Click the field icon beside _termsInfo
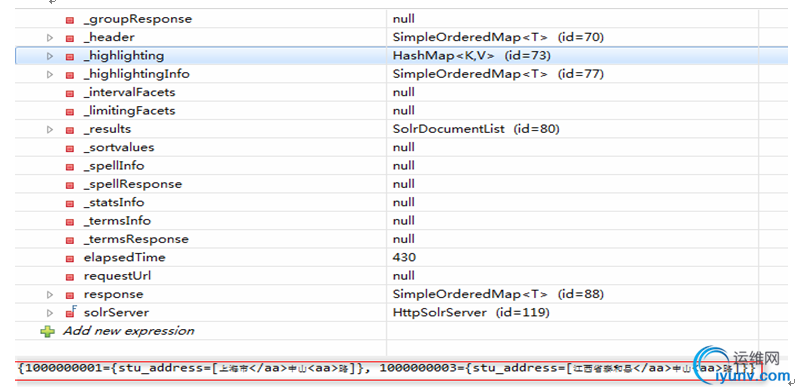796x392 pixels. click(x=70, y=221)
